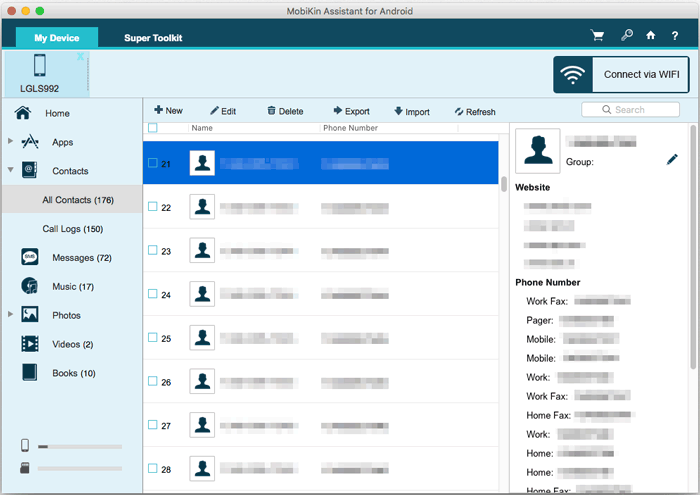Open Messages (72) section
Viewport: 700px width, 495px height.
(x=82, y=258)
